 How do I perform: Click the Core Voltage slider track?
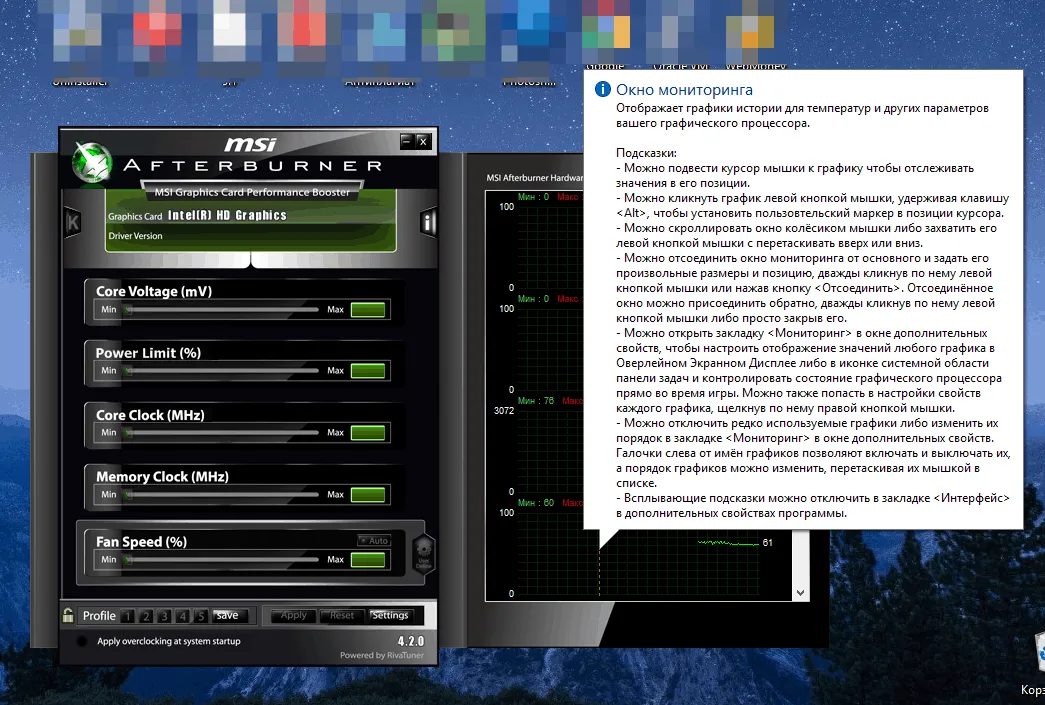225,310
